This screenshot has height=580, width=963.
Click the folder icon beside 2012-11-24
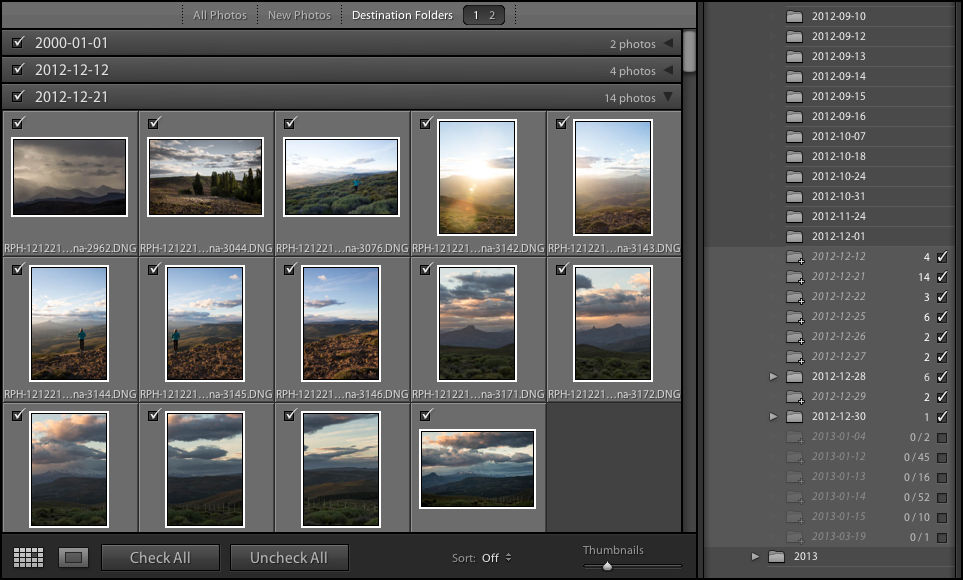(x=794, y=216)
